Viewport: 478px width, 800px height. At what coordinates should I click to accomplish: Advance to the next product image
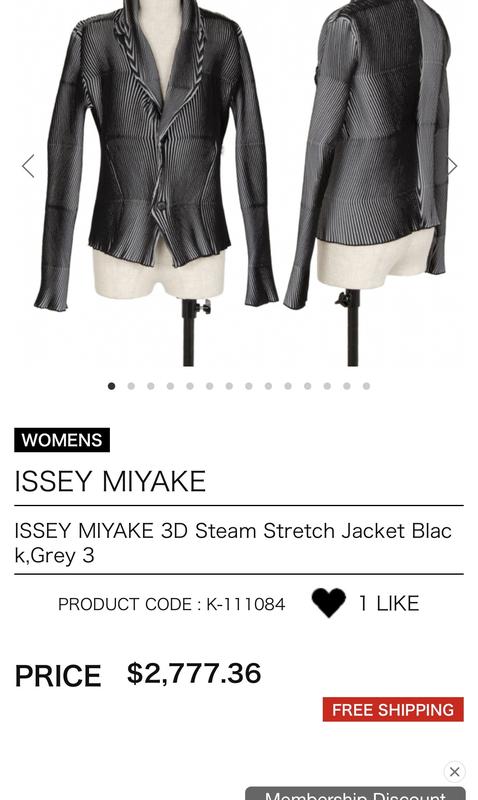click(x=452, y=166)
